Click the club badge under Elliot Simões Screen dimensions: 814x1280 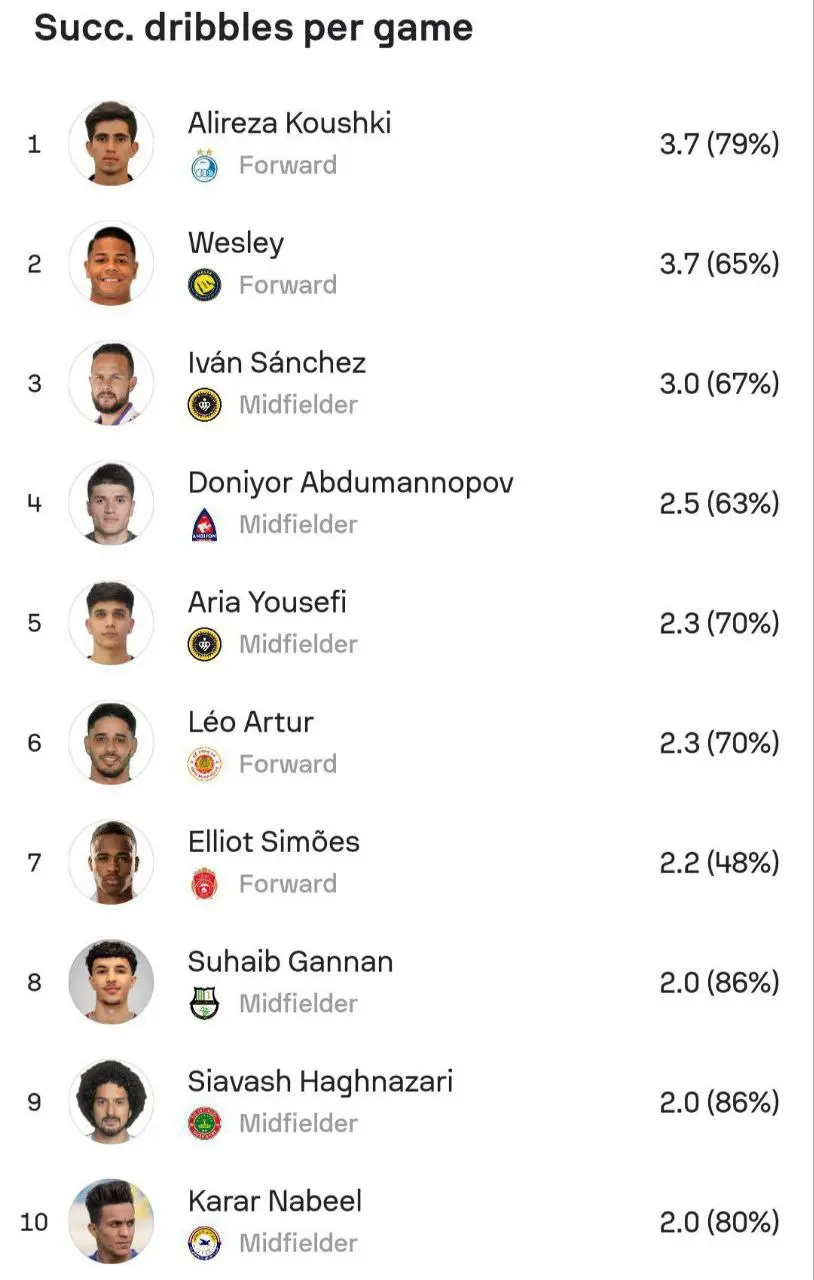coord(204,884)
